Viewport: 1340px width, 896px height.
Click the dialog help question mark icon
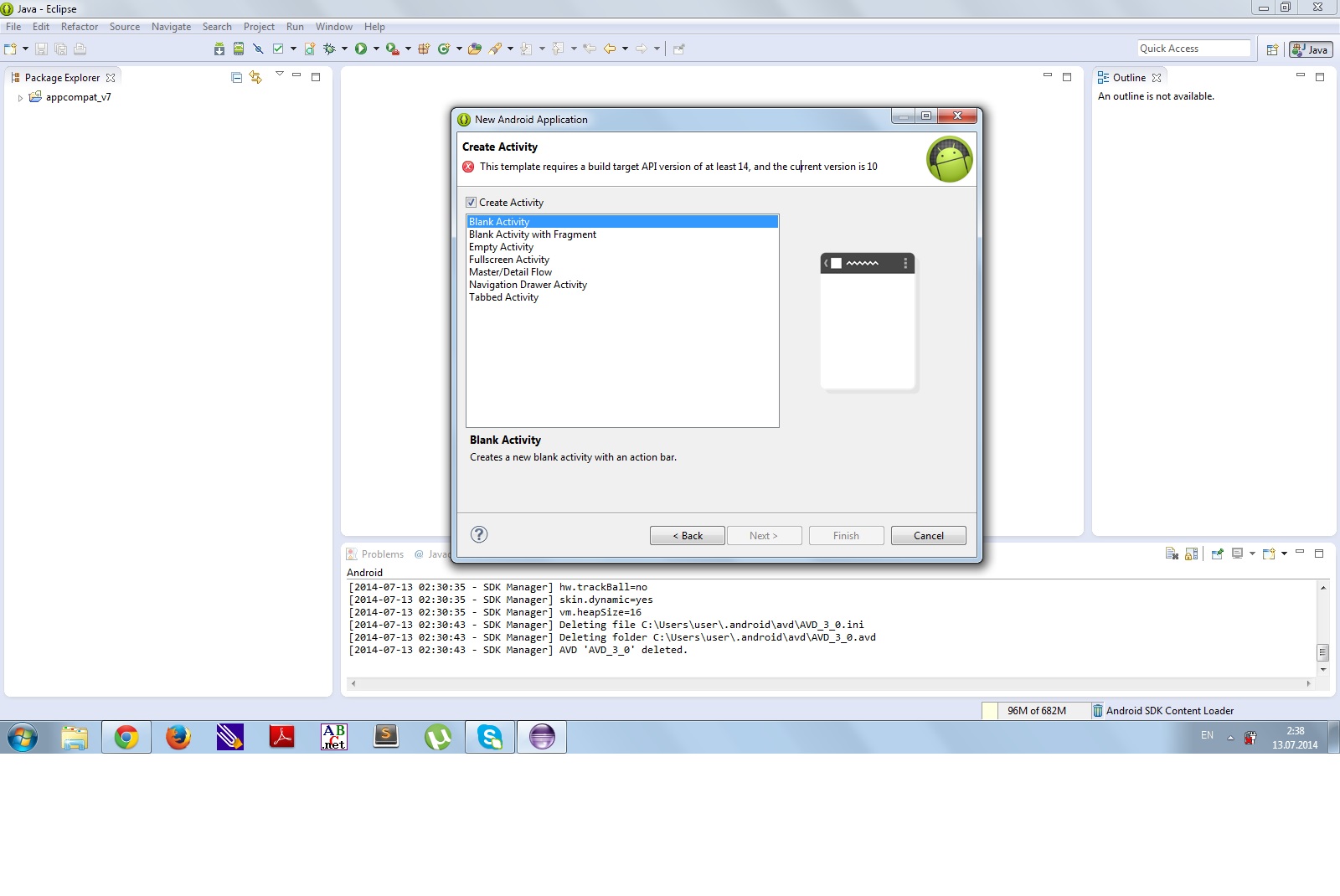pyautogui.click(x=479, y=534)
